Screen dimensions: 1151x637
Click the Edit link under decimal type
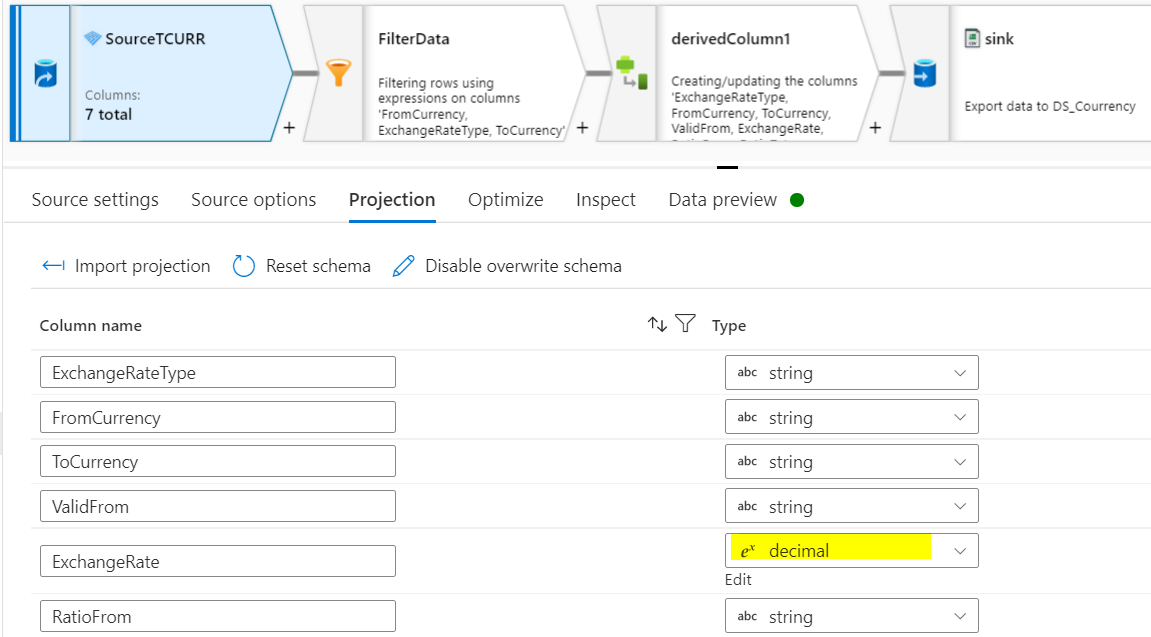click(738, 580)
